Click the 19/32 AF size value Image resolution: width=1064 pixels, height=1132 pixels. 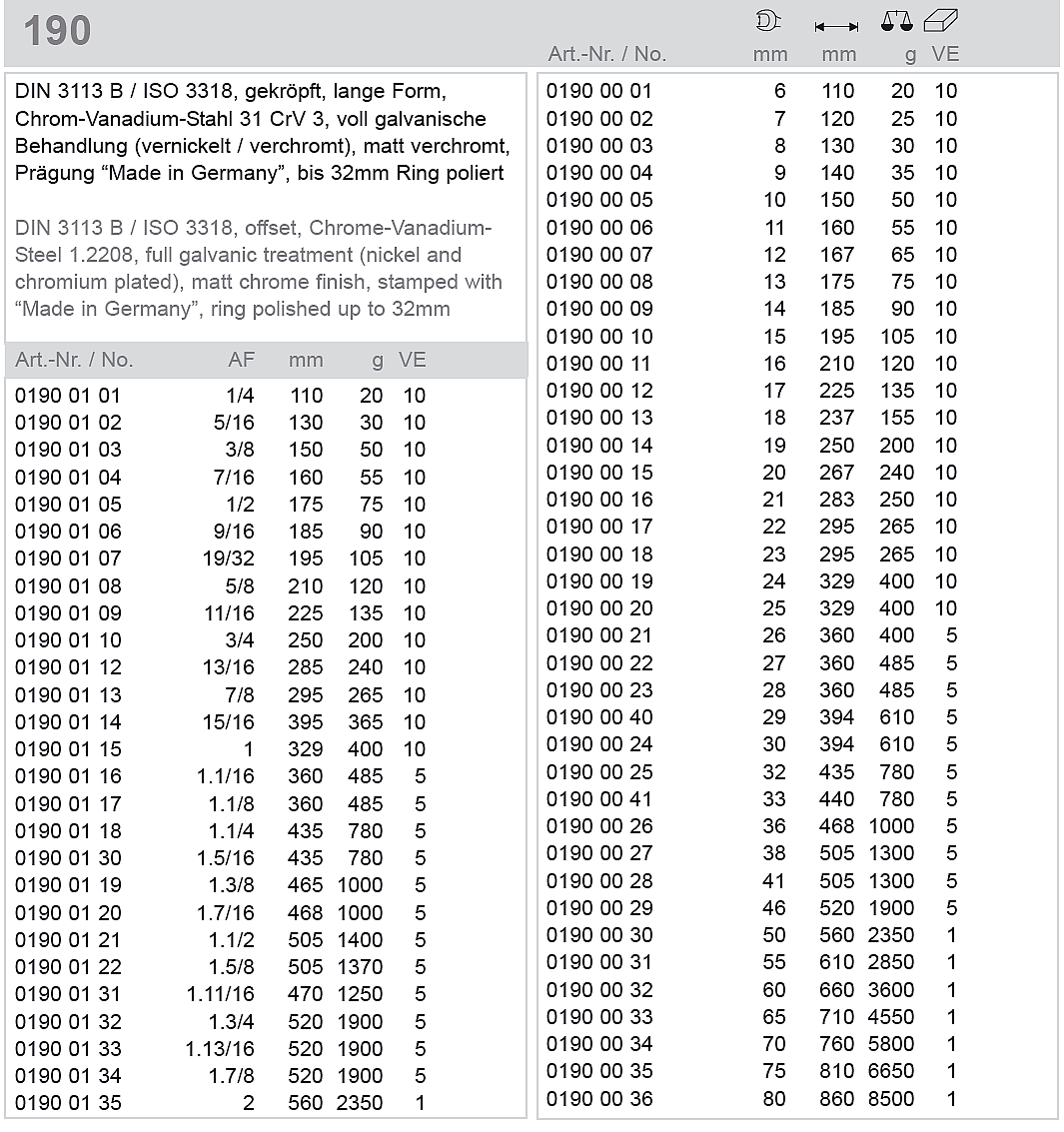228,559
